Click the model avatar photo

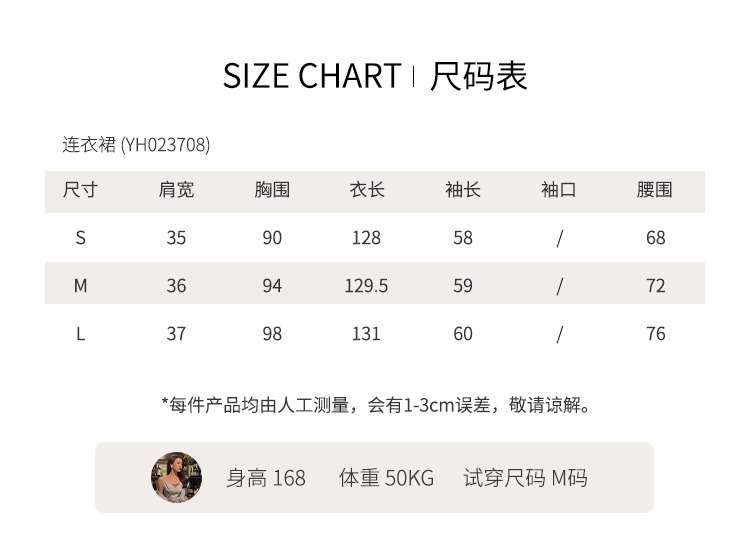tap(176, 477)
